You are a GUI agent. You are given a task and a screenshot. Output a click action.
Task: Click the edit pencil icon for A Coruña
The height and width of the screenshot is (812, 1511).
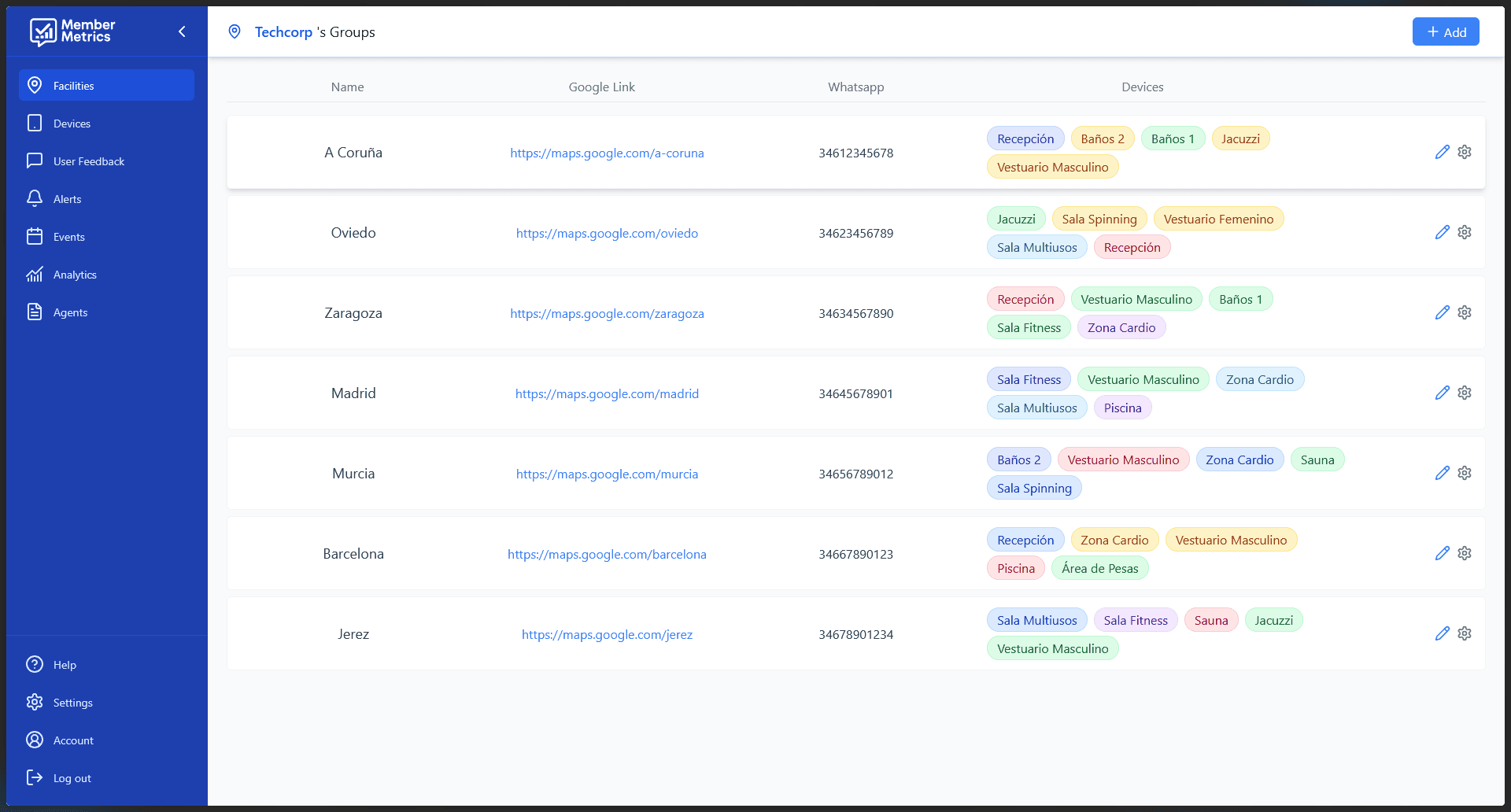coord(1442,152)
